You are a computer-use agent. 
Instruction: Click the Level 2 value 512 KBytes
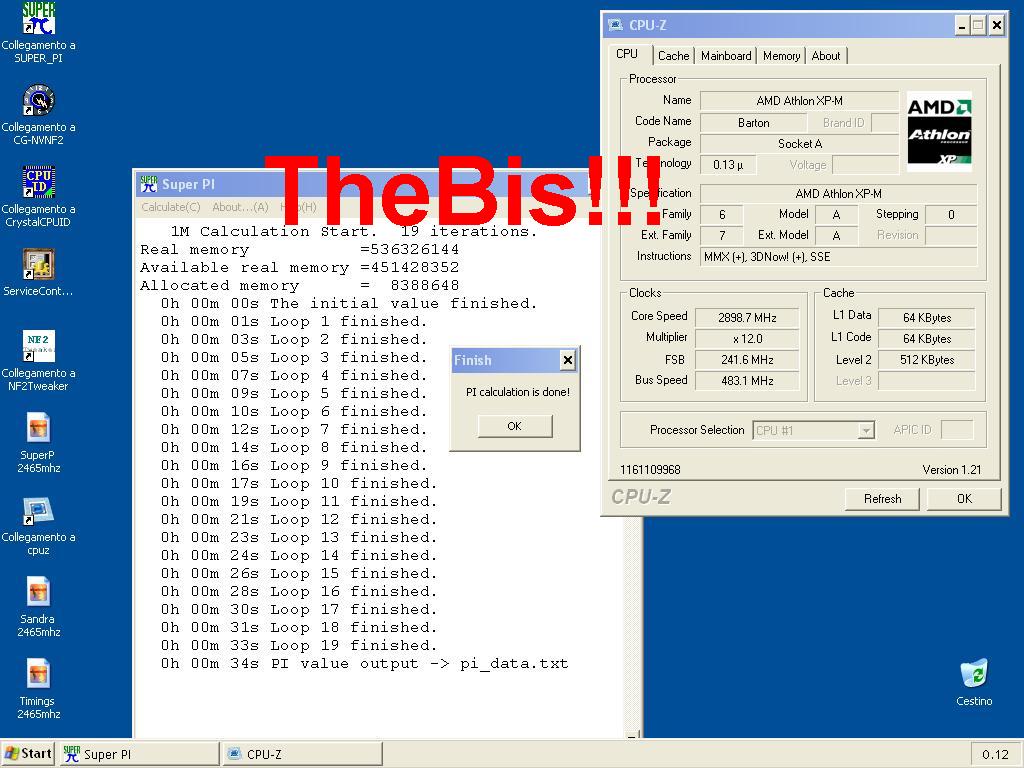[927, 359]
